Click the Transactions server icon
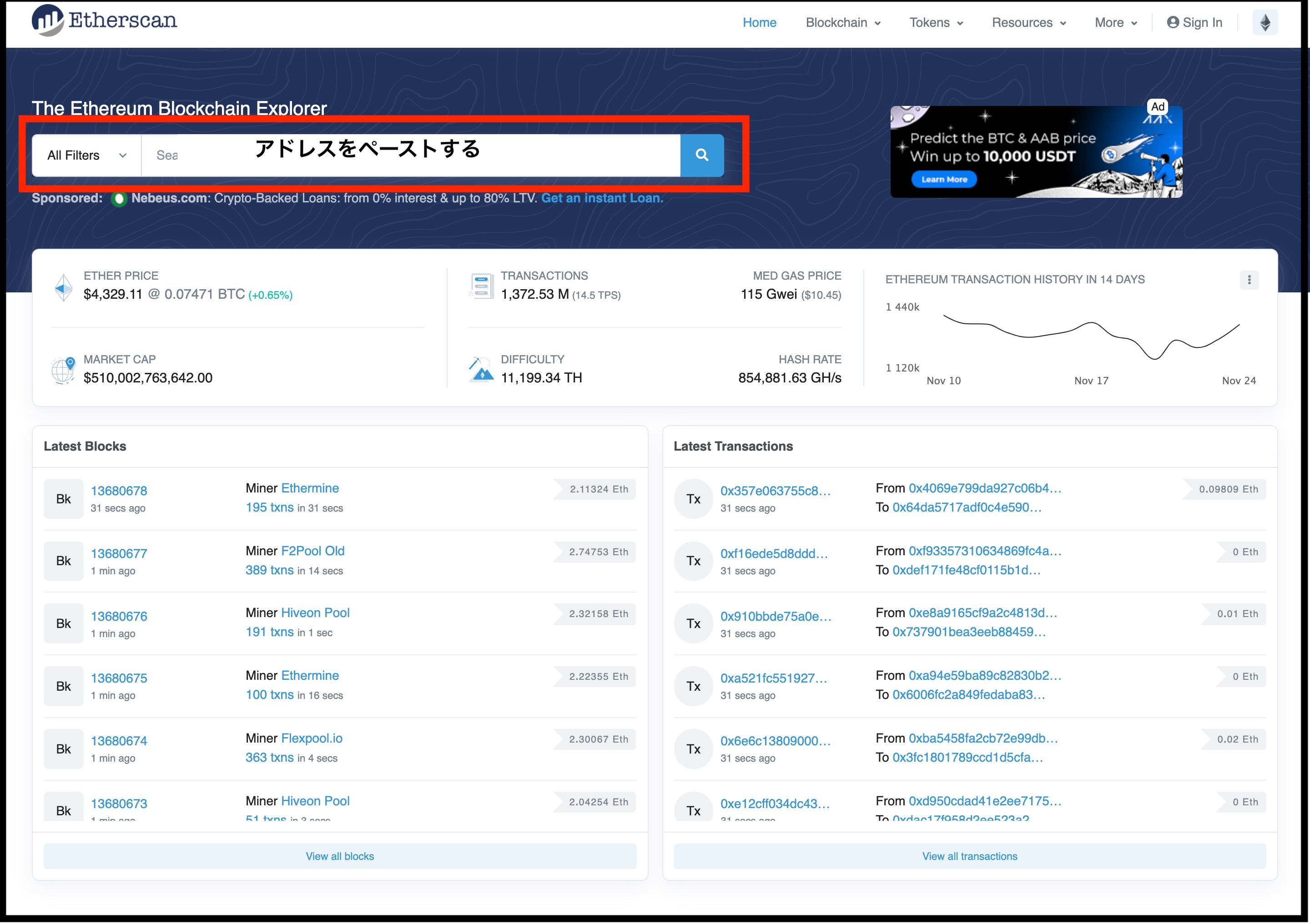Screen dimensions: 1310x924 point(481,286)
